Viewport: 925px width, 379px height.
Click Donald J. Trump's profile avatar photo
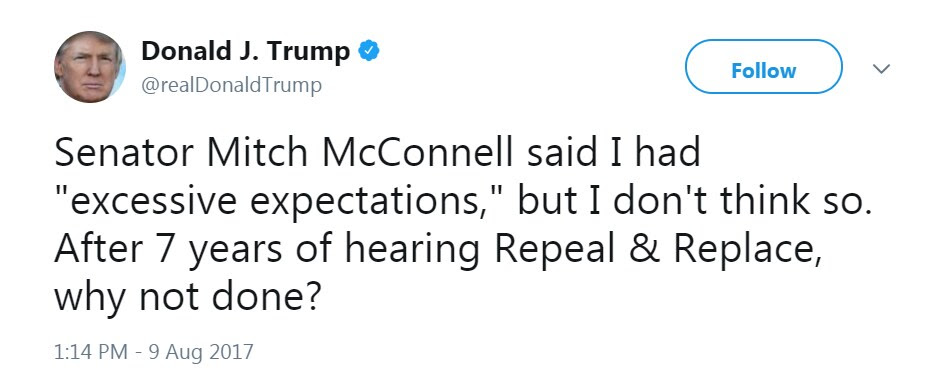coord(90,67)
